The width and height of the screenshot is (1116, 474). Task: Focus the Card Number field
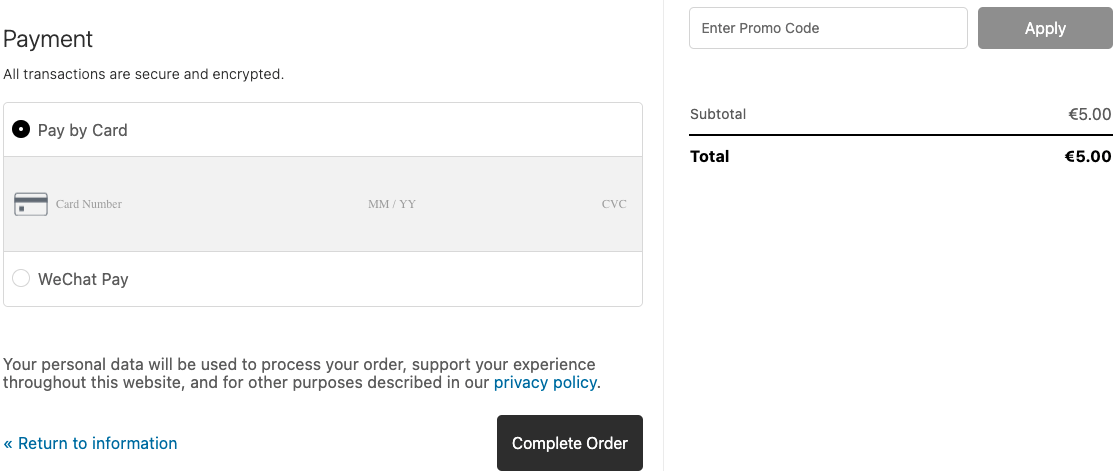point(150,204)
